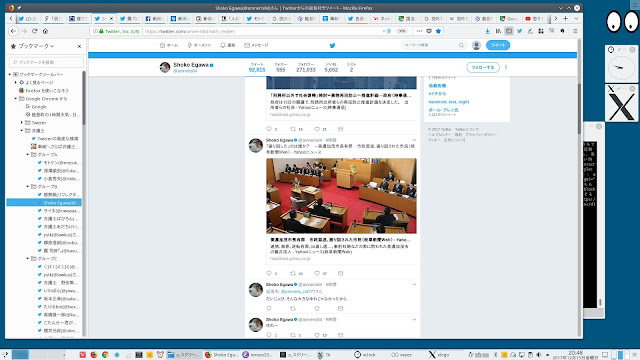
Task: Click the blue Tweet (ツイート) button
Action: pyautogui.click(x=498, y=45)
